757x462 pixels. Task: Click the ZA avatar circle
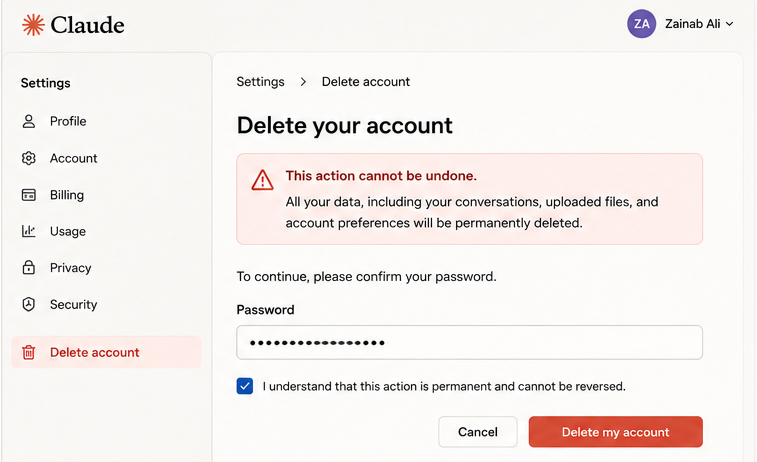642,24
